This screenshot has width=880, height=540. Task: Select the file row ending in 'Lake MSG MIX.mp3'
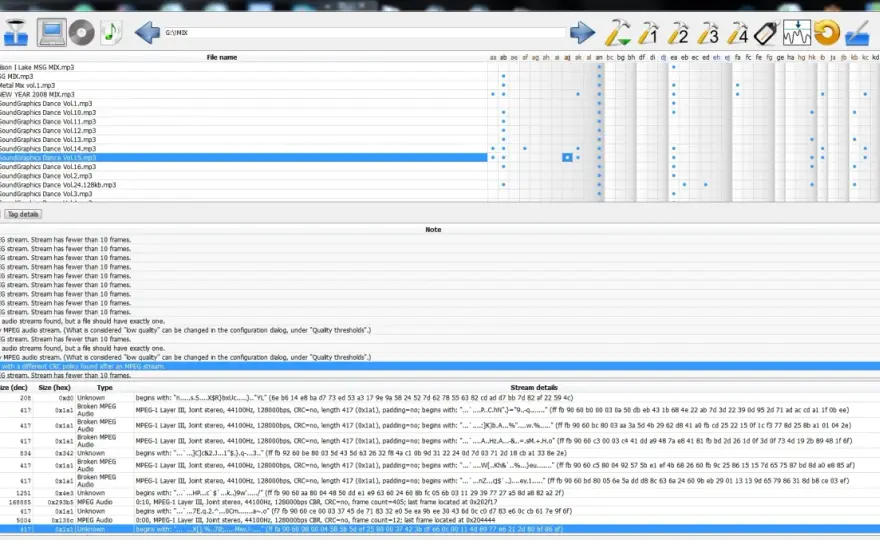244,67
